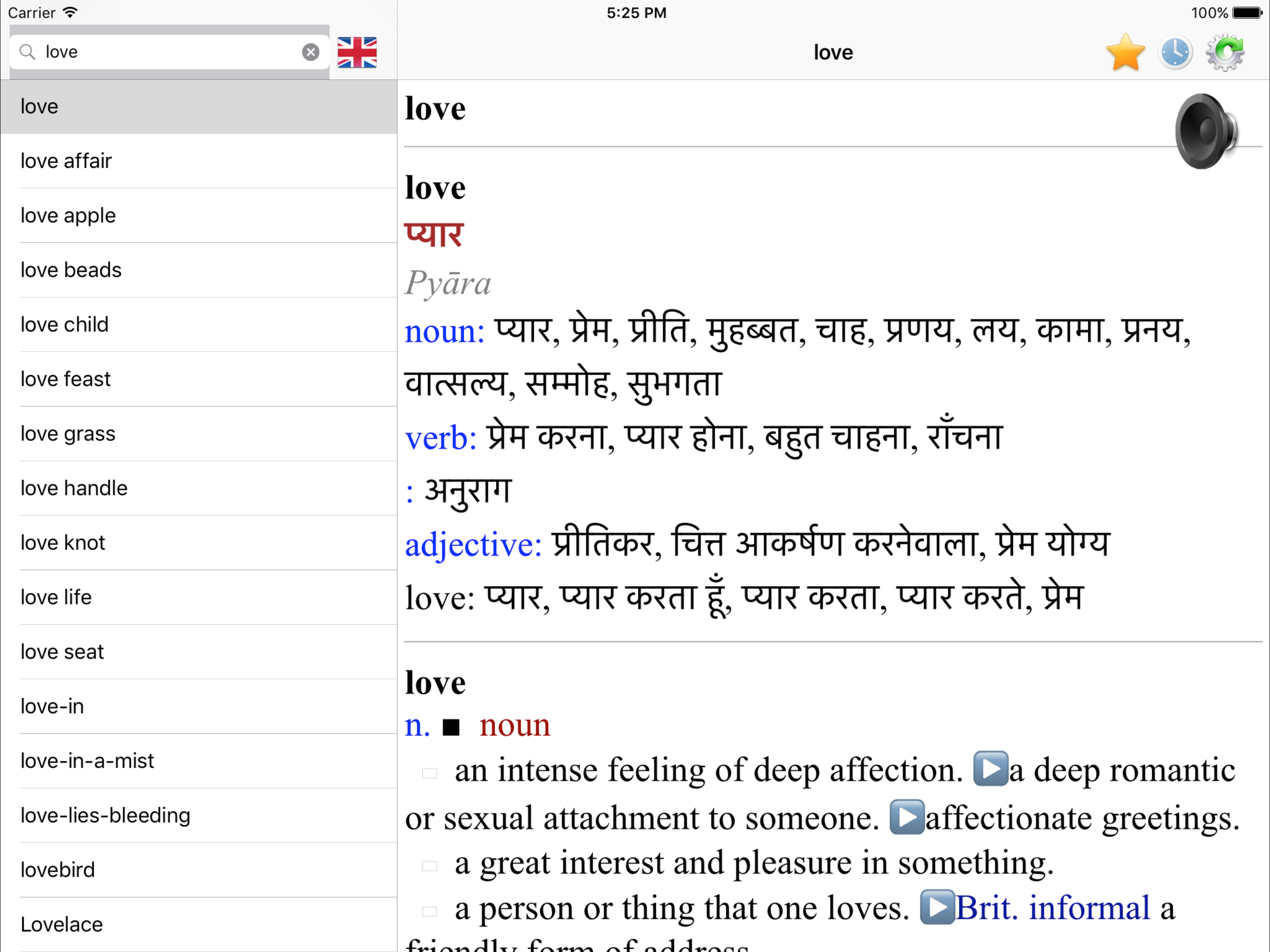The height and width of the screenshot is (952, 1270).
Task: Switch language using the UK flag icon
Action: click(357, 52)
